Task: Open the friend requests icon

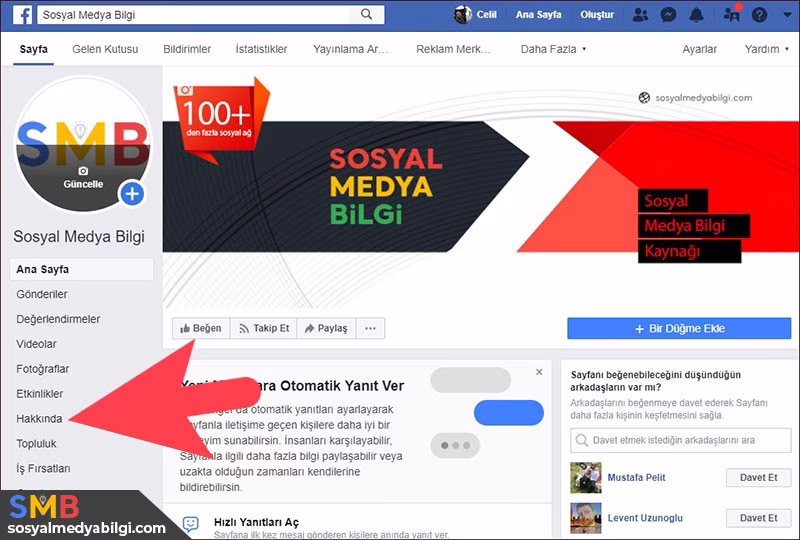Action: click(640, 15)
